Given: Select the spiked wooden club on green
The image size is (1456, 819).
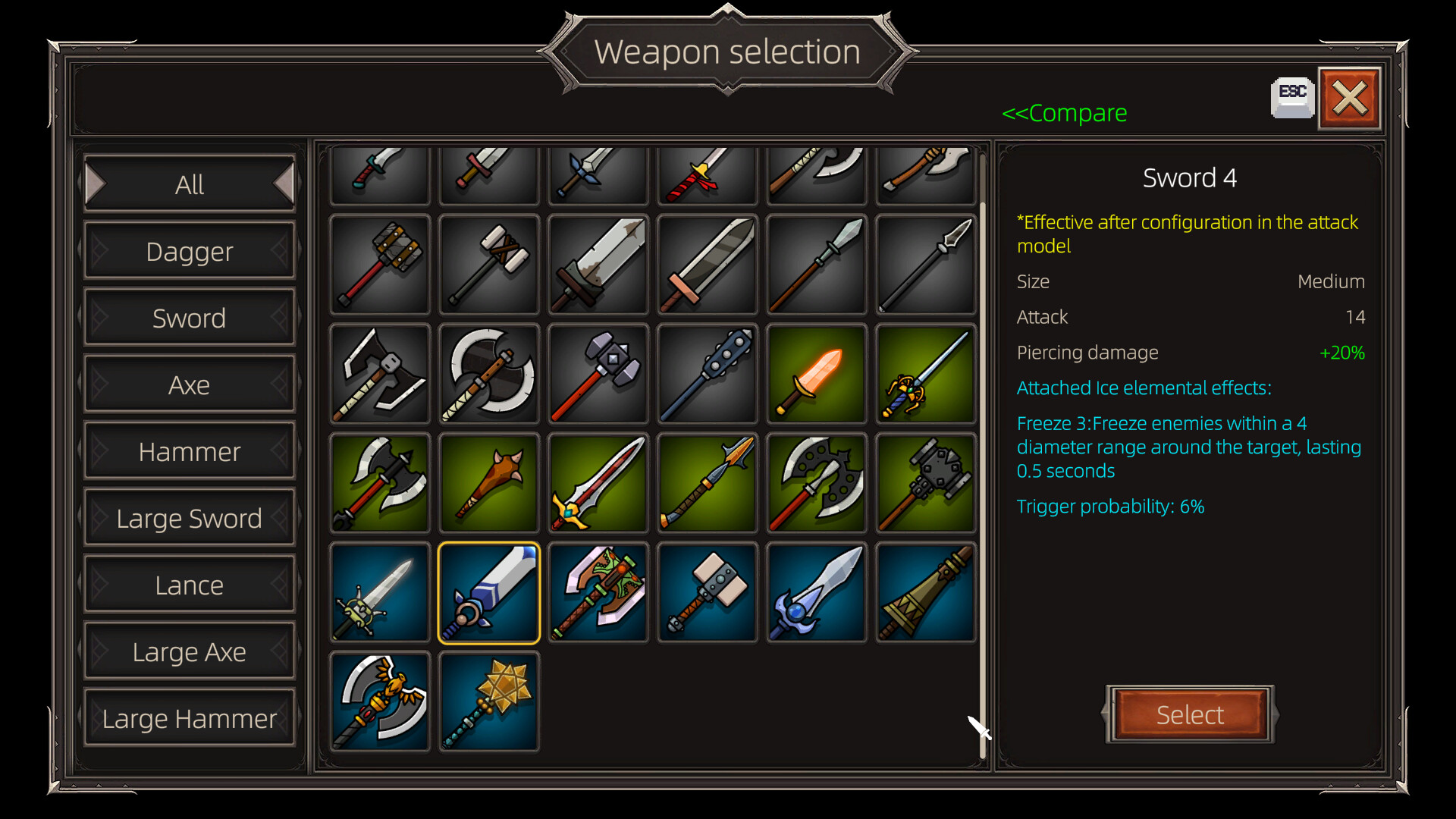Looking at the screenshot, I should [489, 483].
